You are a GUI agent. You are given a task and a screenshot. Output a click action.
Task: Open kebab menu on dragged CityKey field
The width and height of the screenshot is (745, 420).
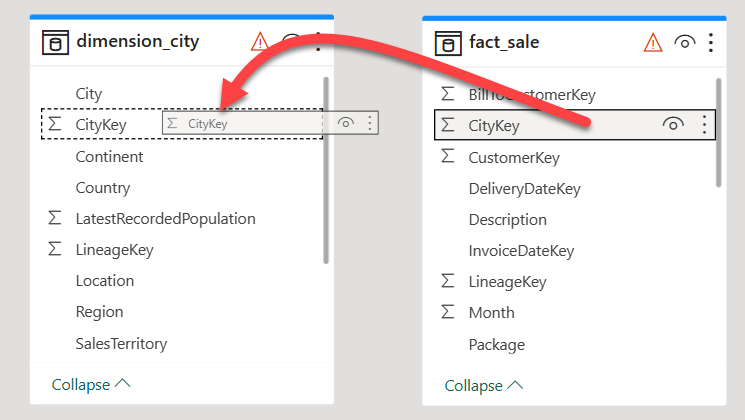(x=370, y=123)
